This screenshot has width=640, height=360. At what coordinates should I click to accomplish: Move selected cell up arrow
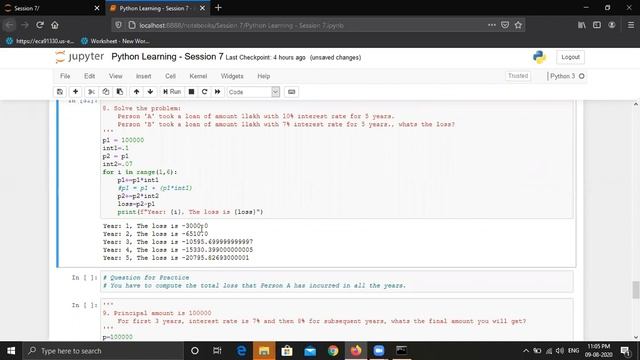(136, 92)
